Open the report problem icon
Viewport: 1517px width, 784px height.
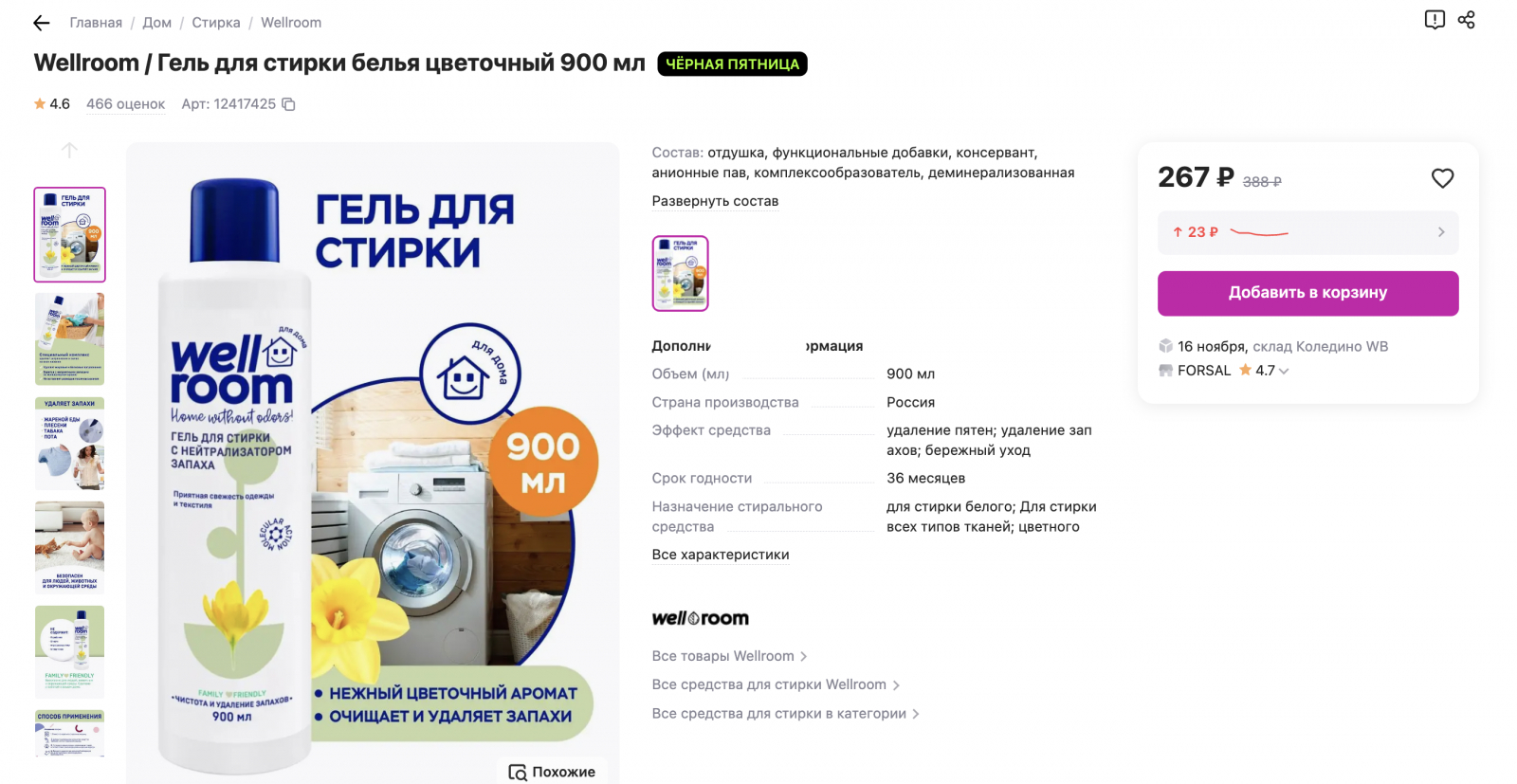tap(1435, 20)
